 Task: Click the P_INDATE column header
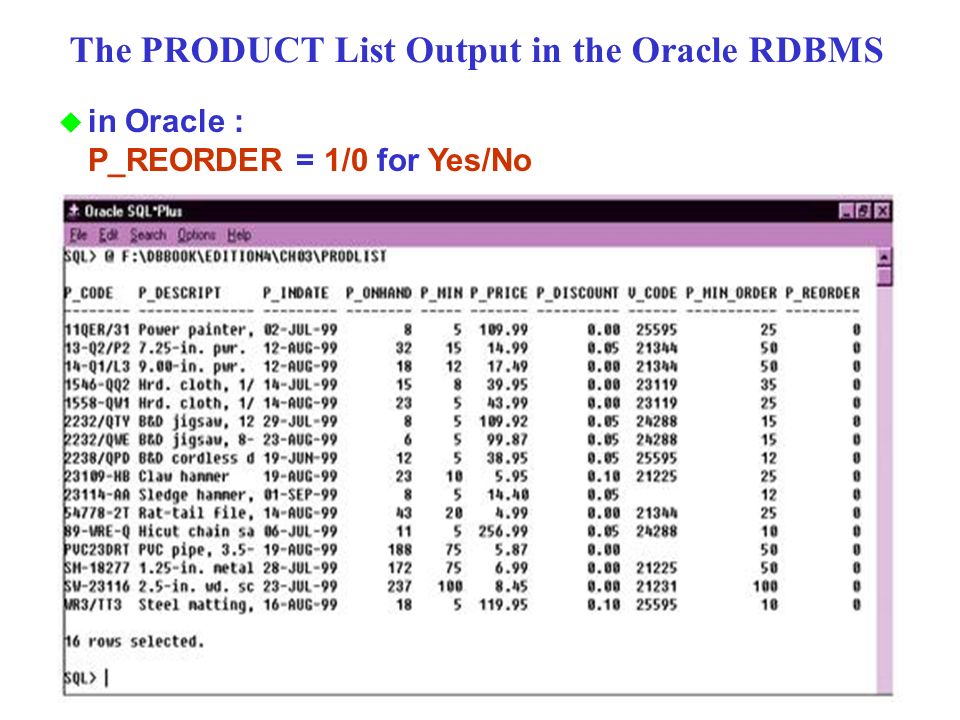pos(296,293)
